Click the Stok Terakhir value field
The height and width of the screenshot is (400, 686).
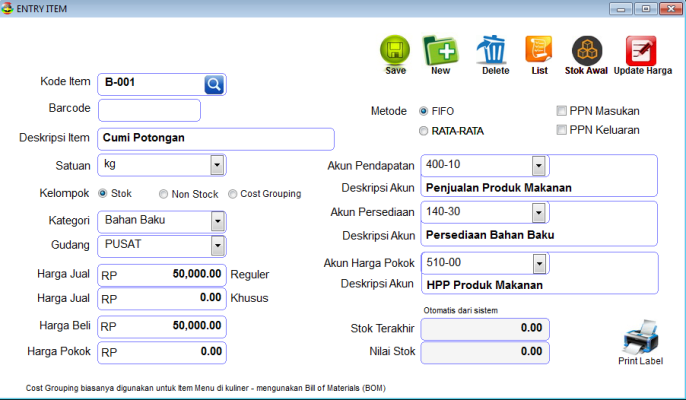point(485,329)
